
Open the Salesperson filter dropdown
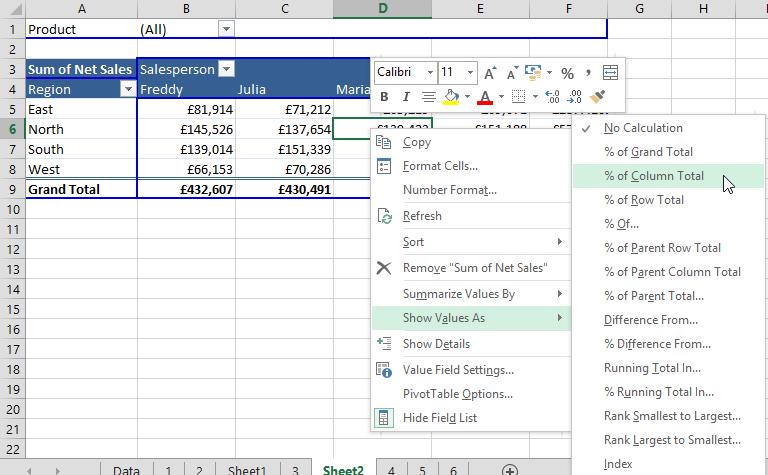point(226,69)
